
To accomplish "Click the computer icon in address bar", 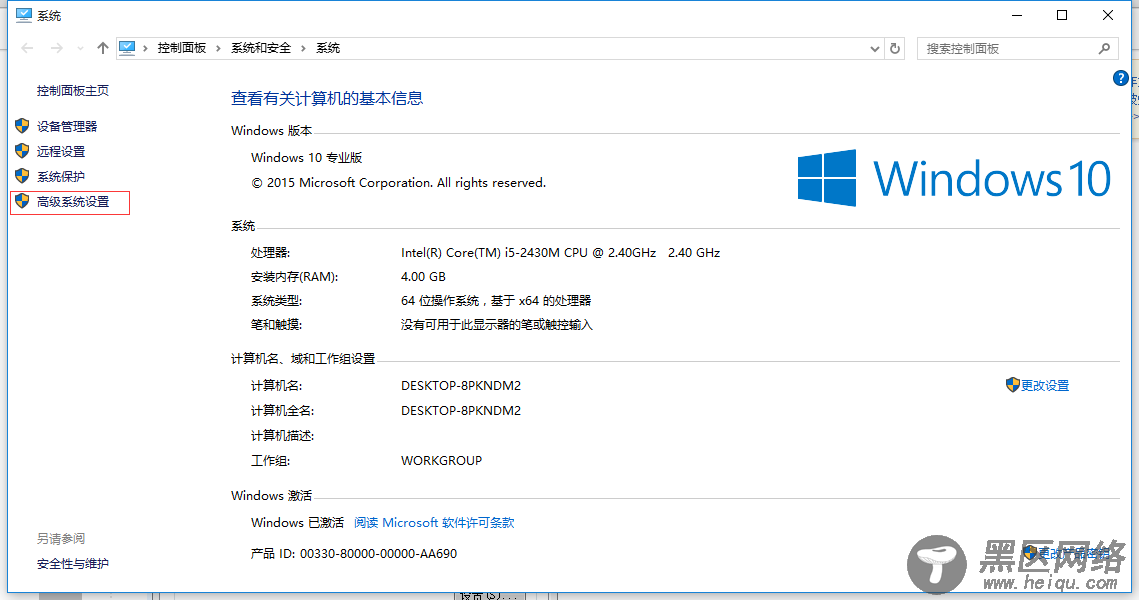I will tap(127, 48).
